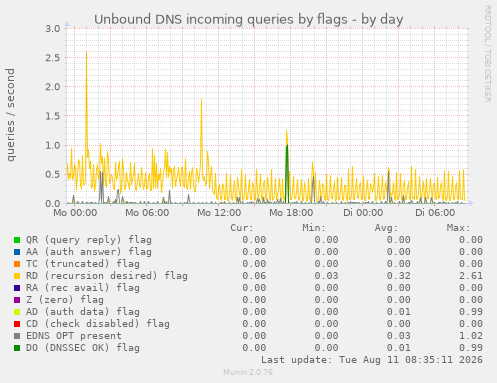Select the 'RD (recursion desired) flag' label
The width and height of the screenshot is (497, 383).
click(x=107, y=276)
